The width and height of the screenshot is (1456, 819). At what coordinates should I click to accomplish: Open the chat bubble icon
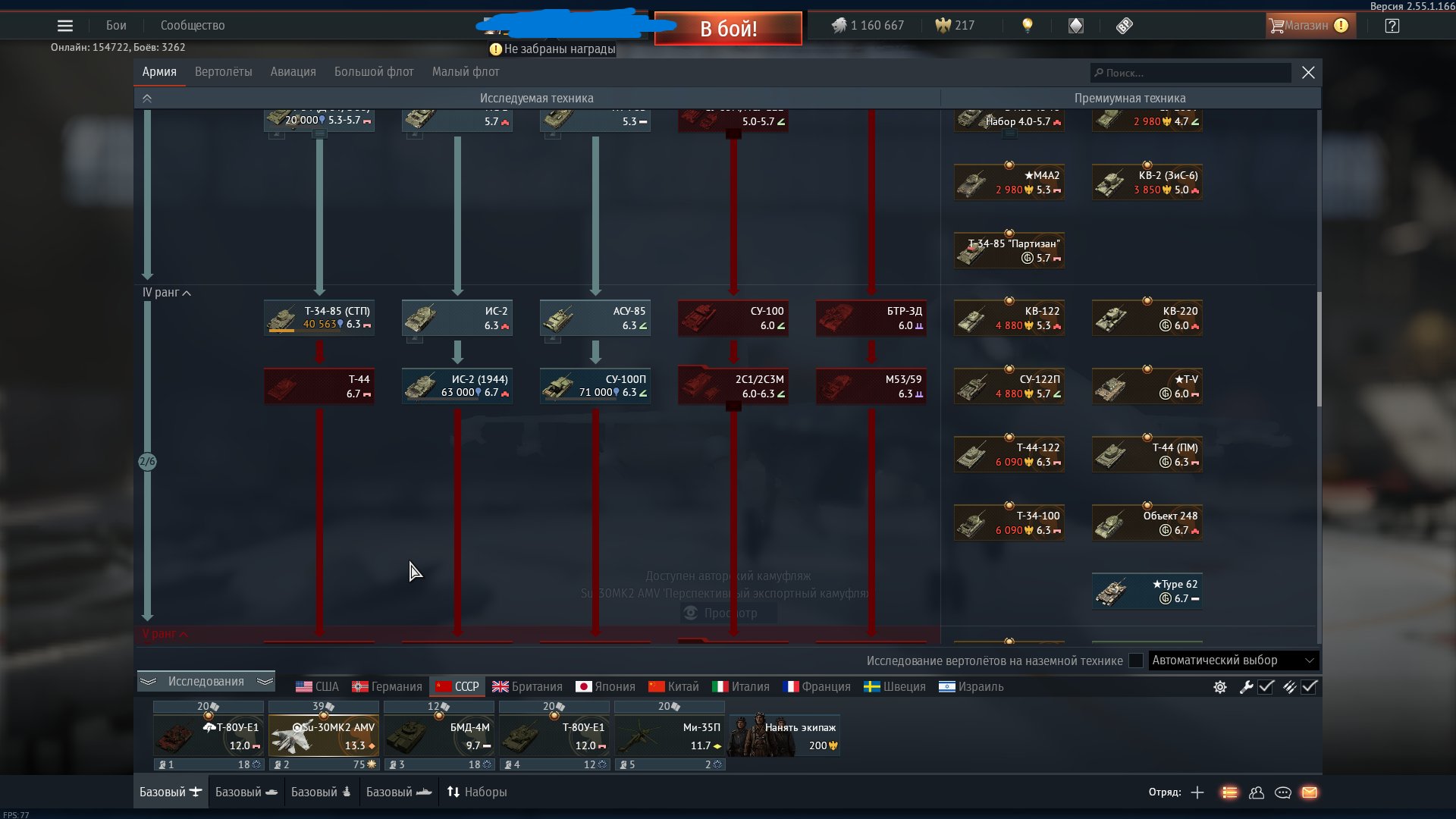(x=1283, y=792)
